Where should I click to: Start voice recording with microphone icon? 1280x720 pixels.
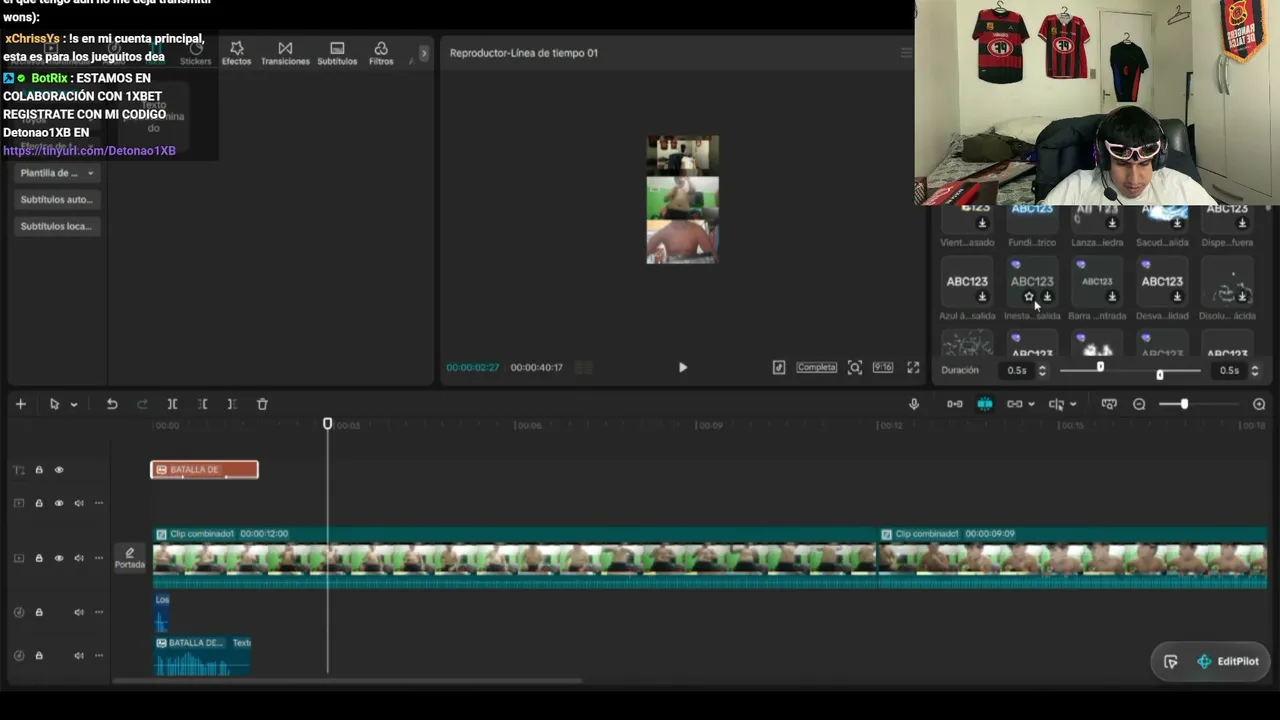pyautogui.click(x=914, y=404)
